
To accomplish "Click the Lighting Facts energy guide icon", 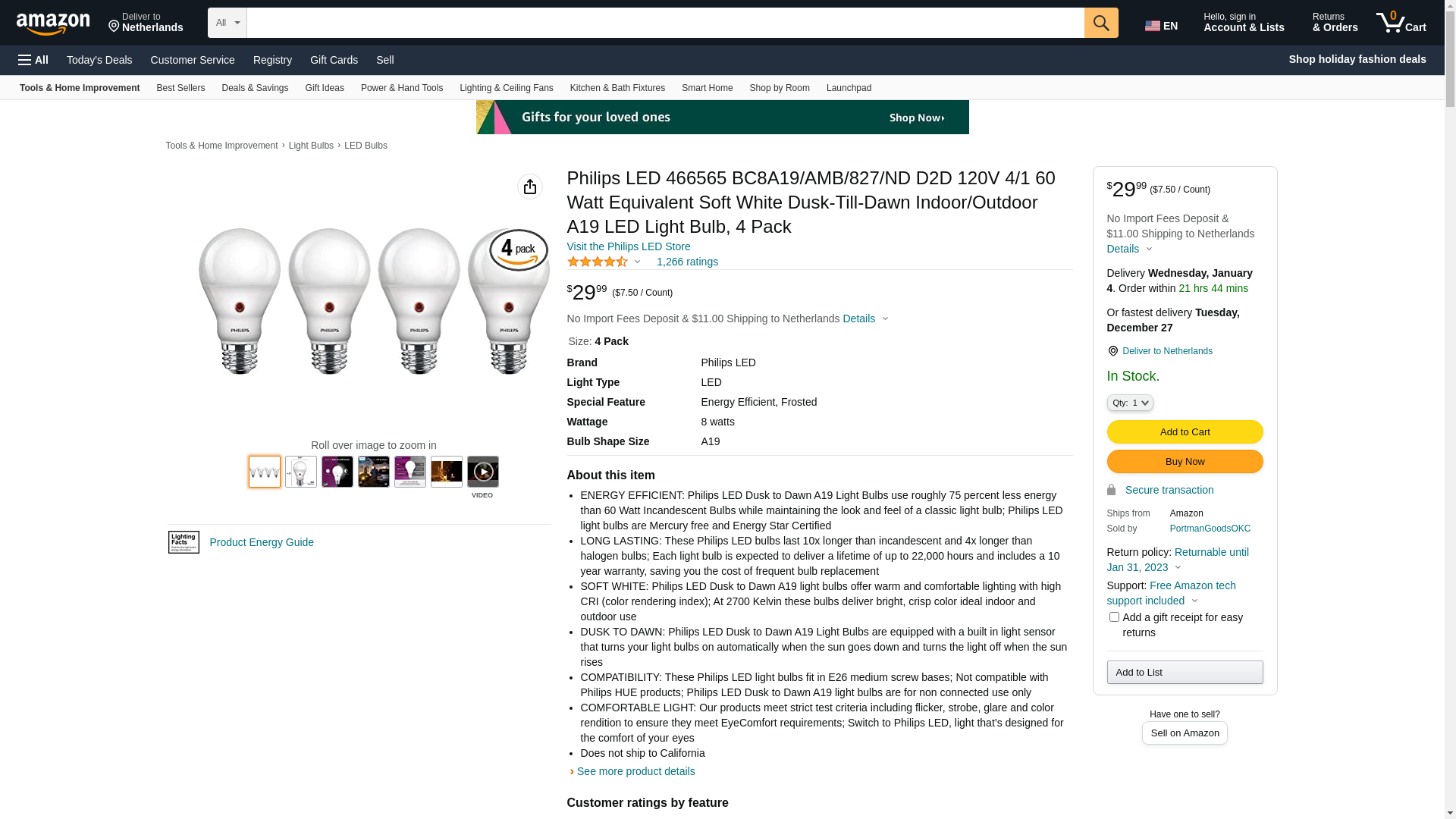I will (x=184, y=542).
